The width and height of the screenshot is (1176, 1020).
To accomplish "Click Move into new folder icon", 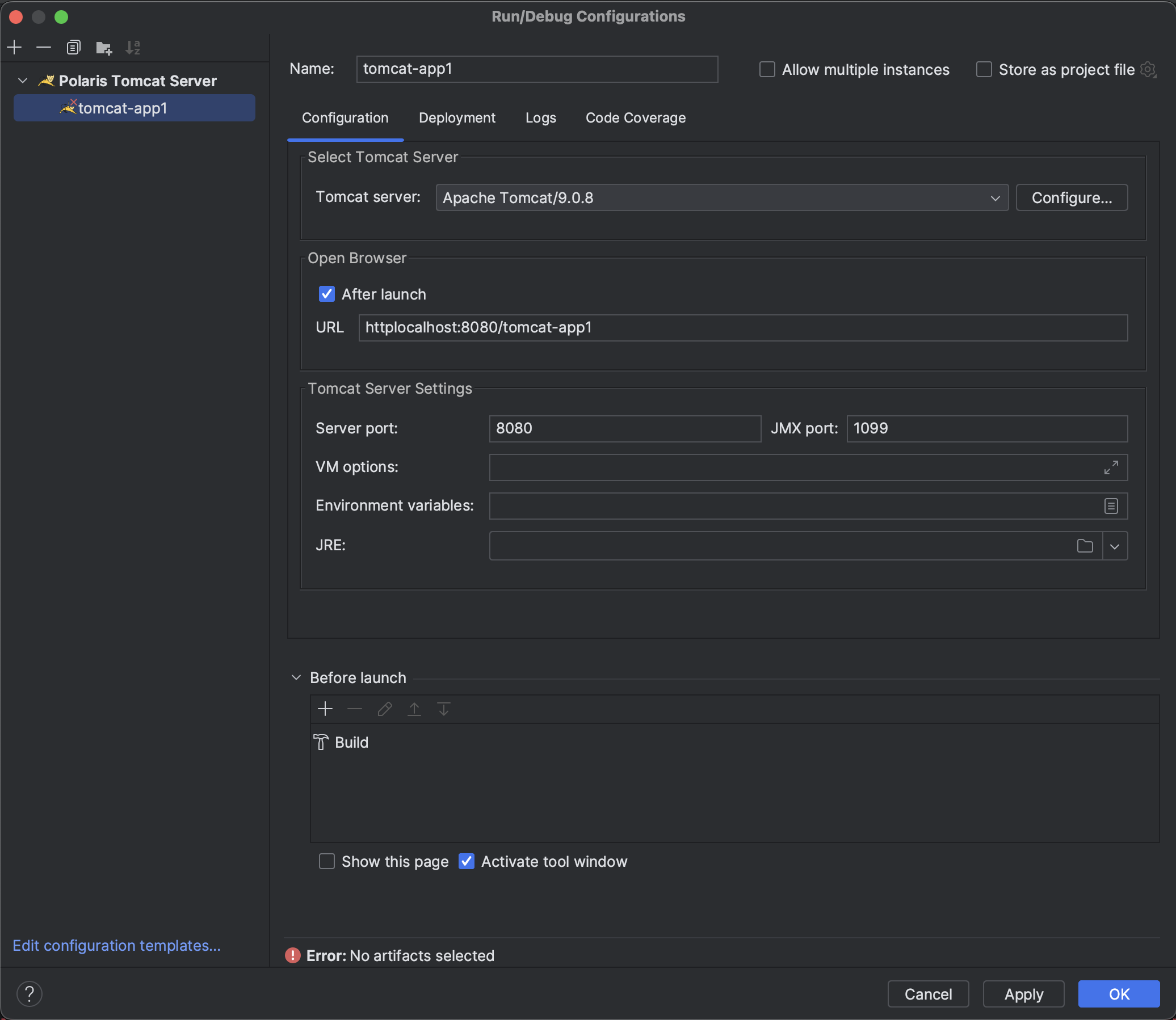I will (104, 48).
